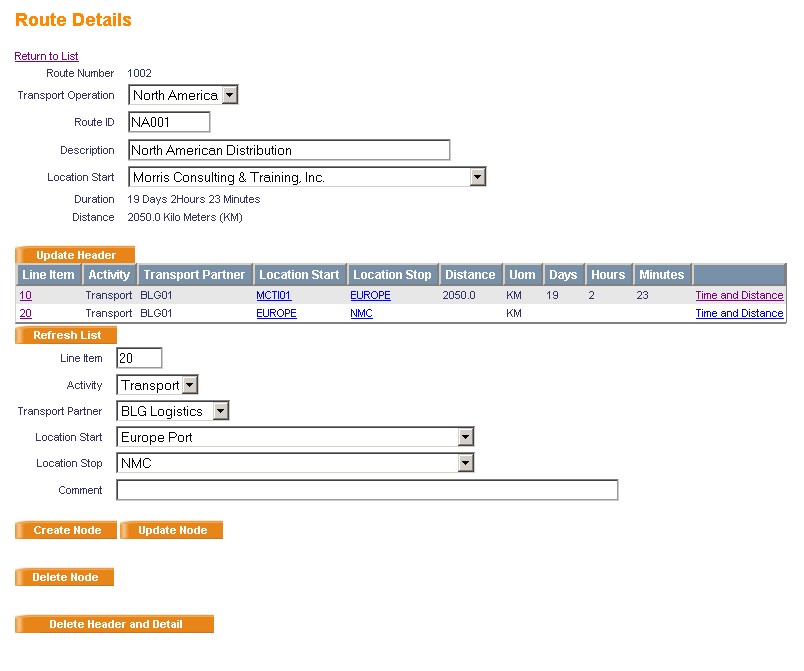This screenshot has height=671, width=804.
Task: Click the Duration value 19 Days 2Hours
Action: [x=194, y=199]
